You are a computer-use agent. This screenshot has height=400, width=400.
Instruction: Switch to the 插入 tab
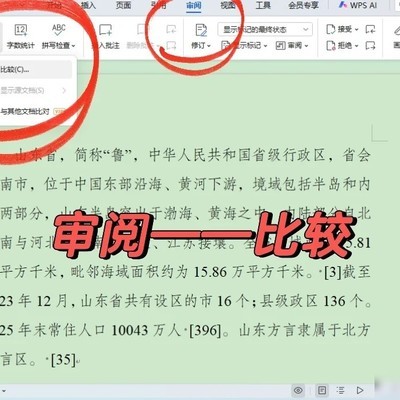pyautogui.click(x=89, y=5)
